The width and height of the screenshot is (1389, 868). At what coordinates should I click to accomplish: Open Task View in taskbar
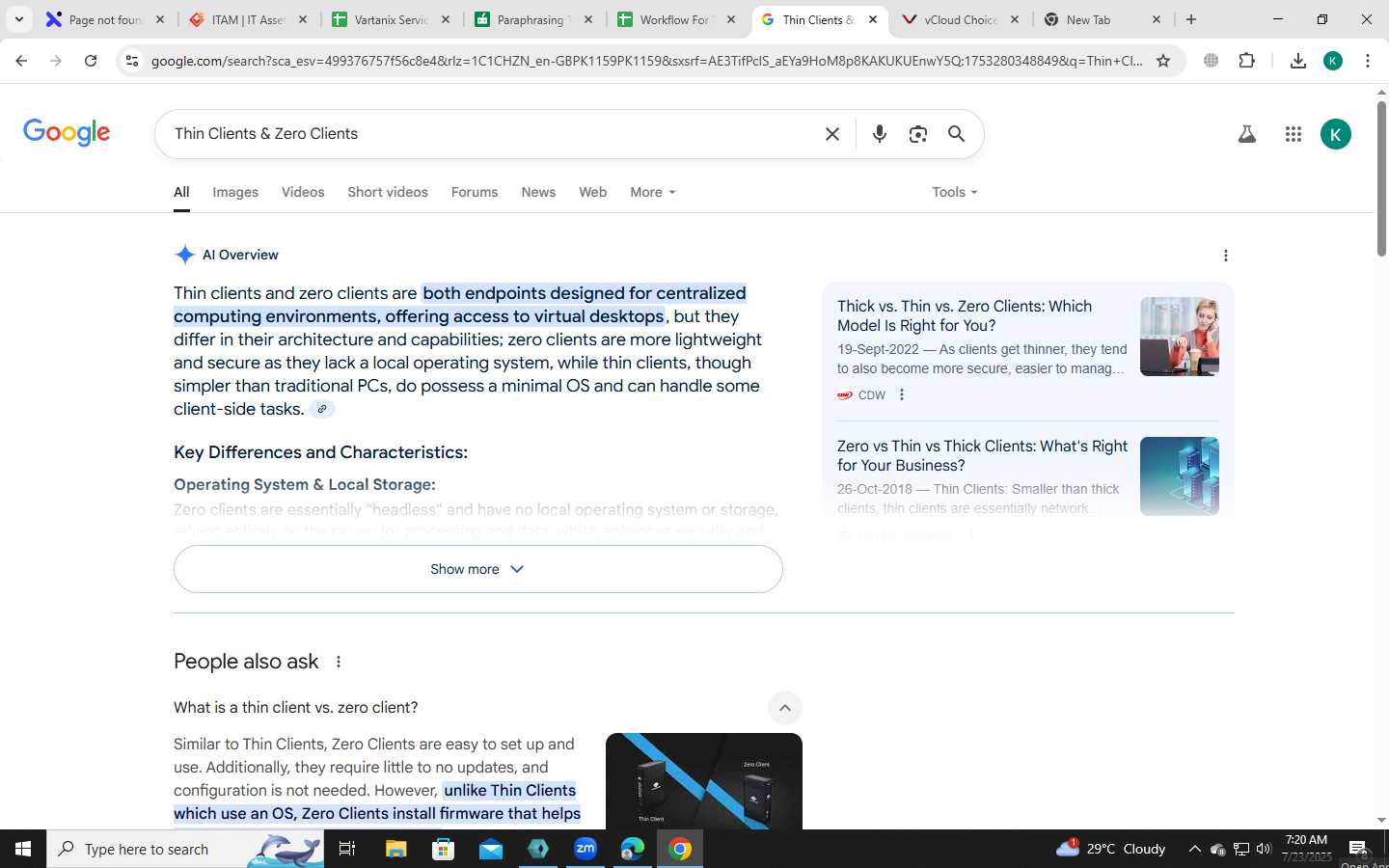pyautogui.click(x=347, y=849)
